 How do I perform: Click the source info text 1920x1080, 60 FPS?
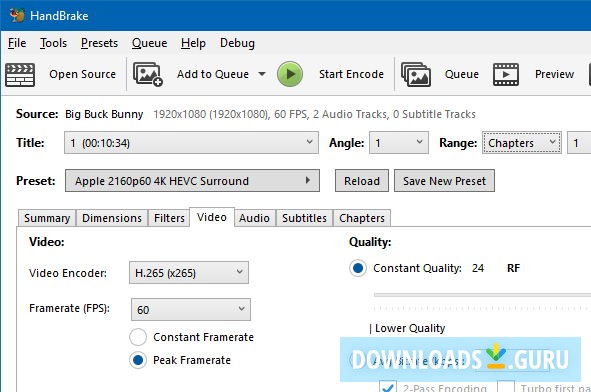(x=314, y=114)
